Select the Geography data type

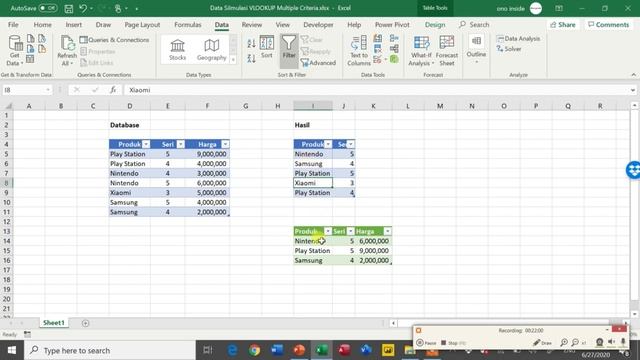(211, 50)
